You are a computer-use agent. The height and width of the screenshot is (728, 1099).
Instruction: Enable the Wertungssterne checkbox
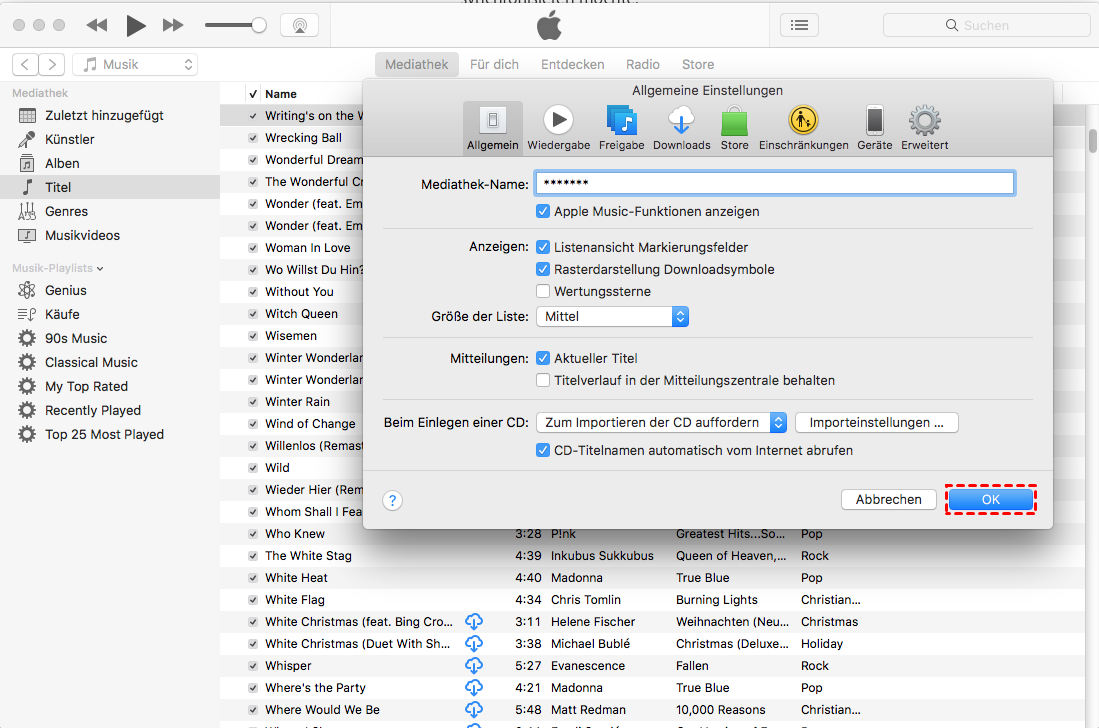pos(543,292)
